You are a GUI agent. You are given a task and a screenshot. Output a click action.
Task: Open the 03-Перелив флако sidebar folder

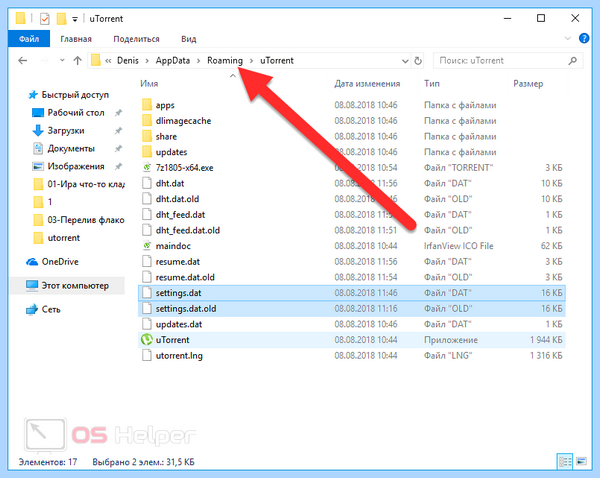78,220
